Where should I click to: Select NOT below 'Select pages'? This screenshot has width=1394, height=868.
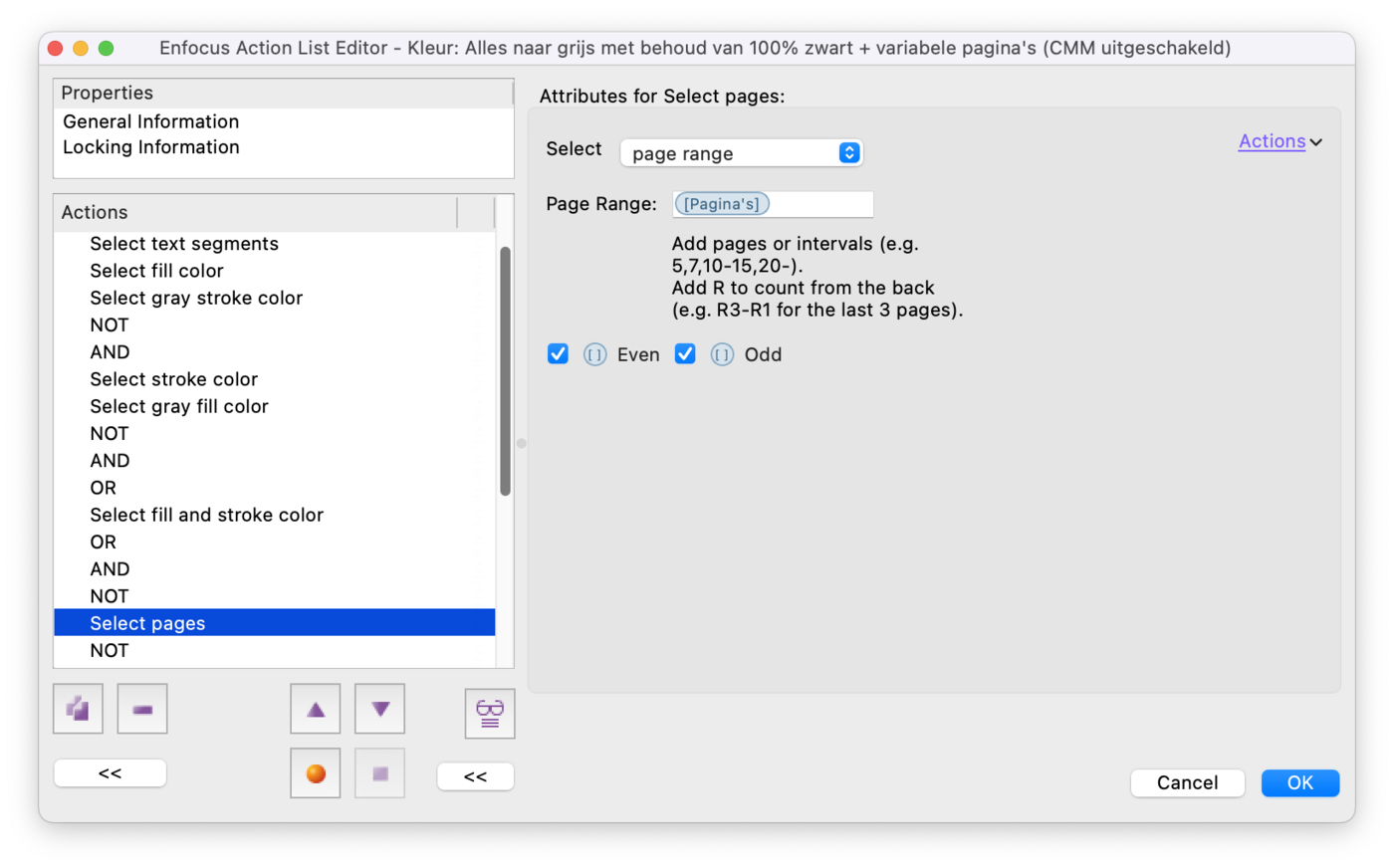click(275, 650)
